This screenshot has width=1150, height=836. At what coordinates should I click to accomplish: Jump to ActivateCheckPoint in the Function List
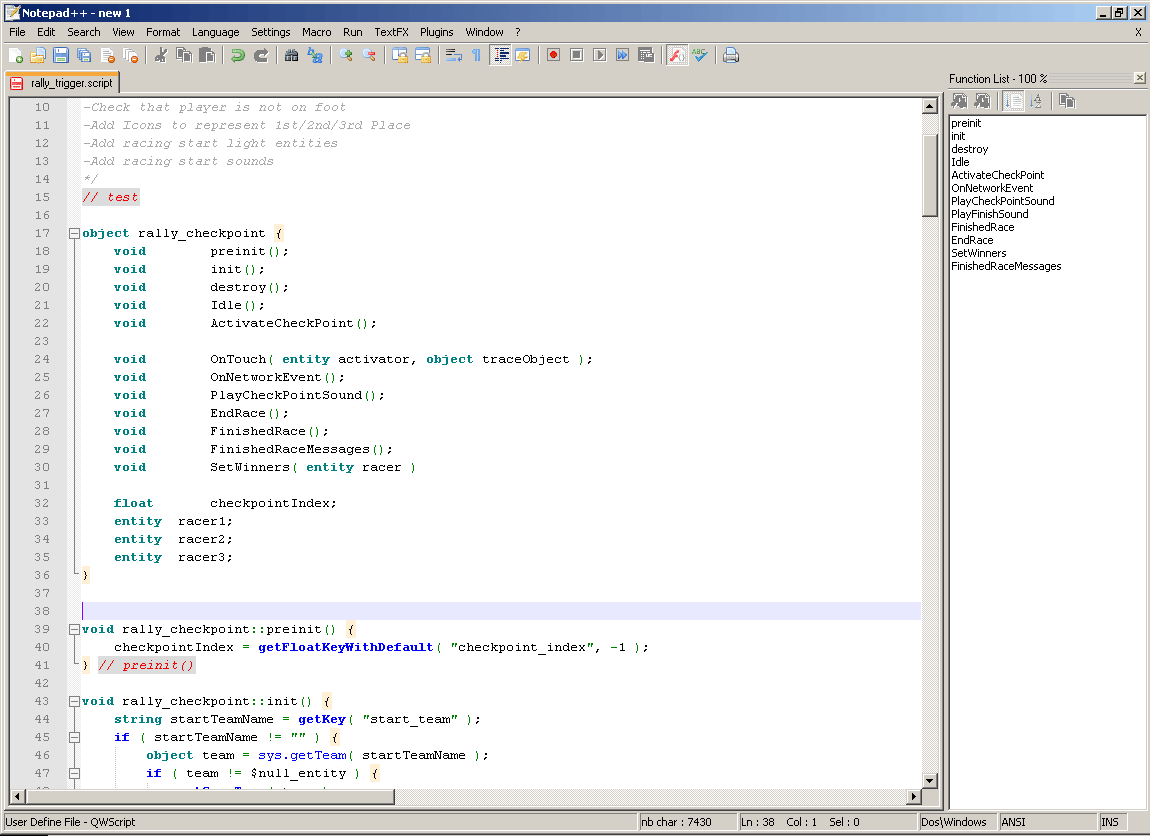(x=997, y=175)
